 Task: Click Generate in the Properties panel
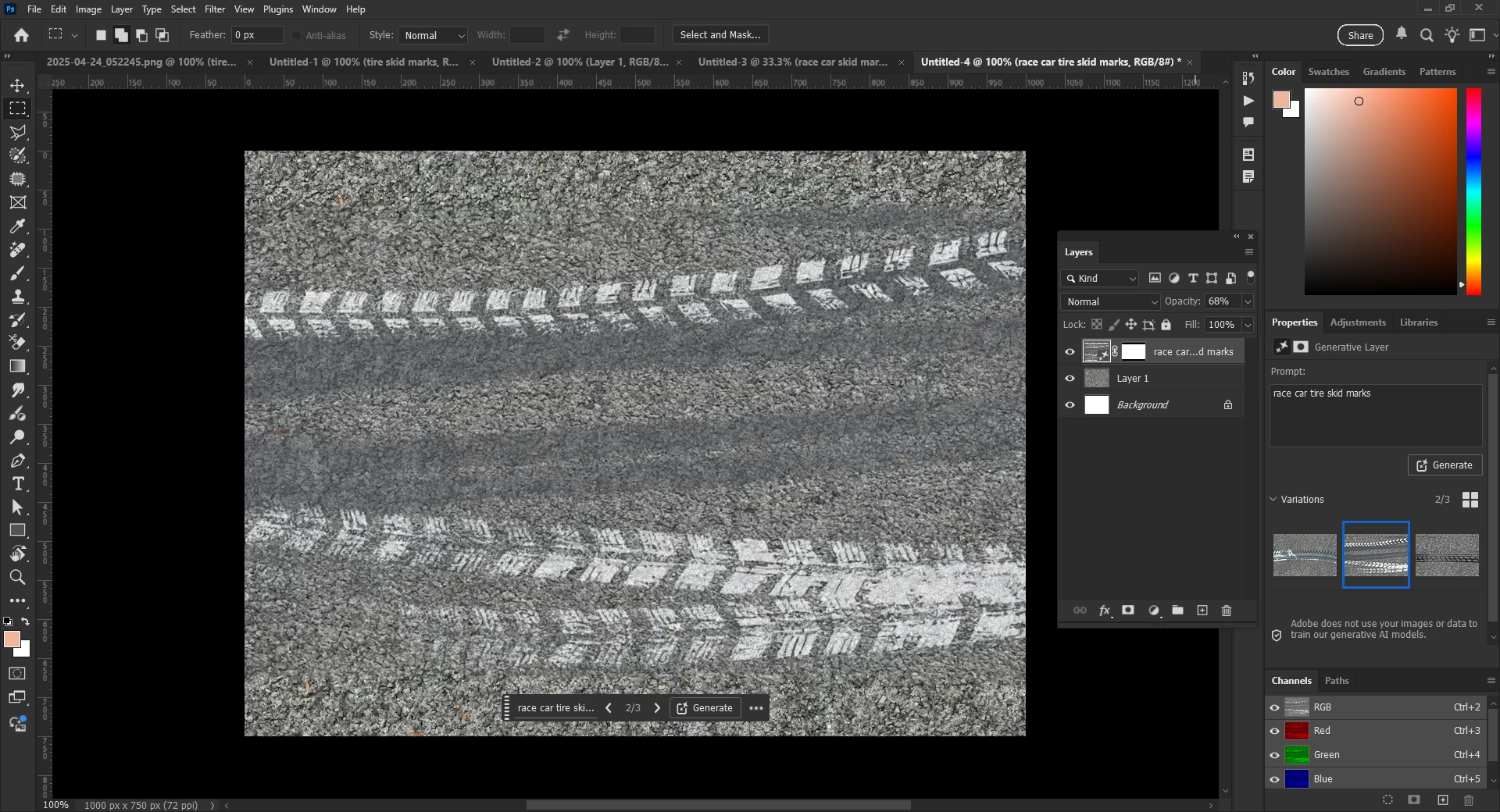[x=1445, y=465]
